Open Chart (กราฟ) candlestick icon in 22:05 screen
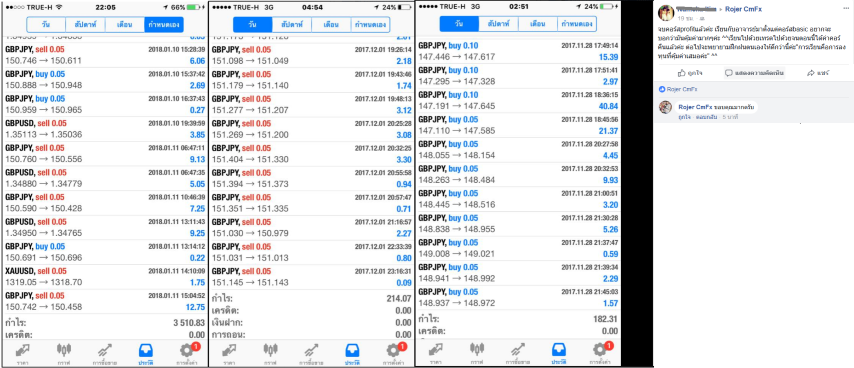This screenshot has height=368, width=854. (64, 353)
